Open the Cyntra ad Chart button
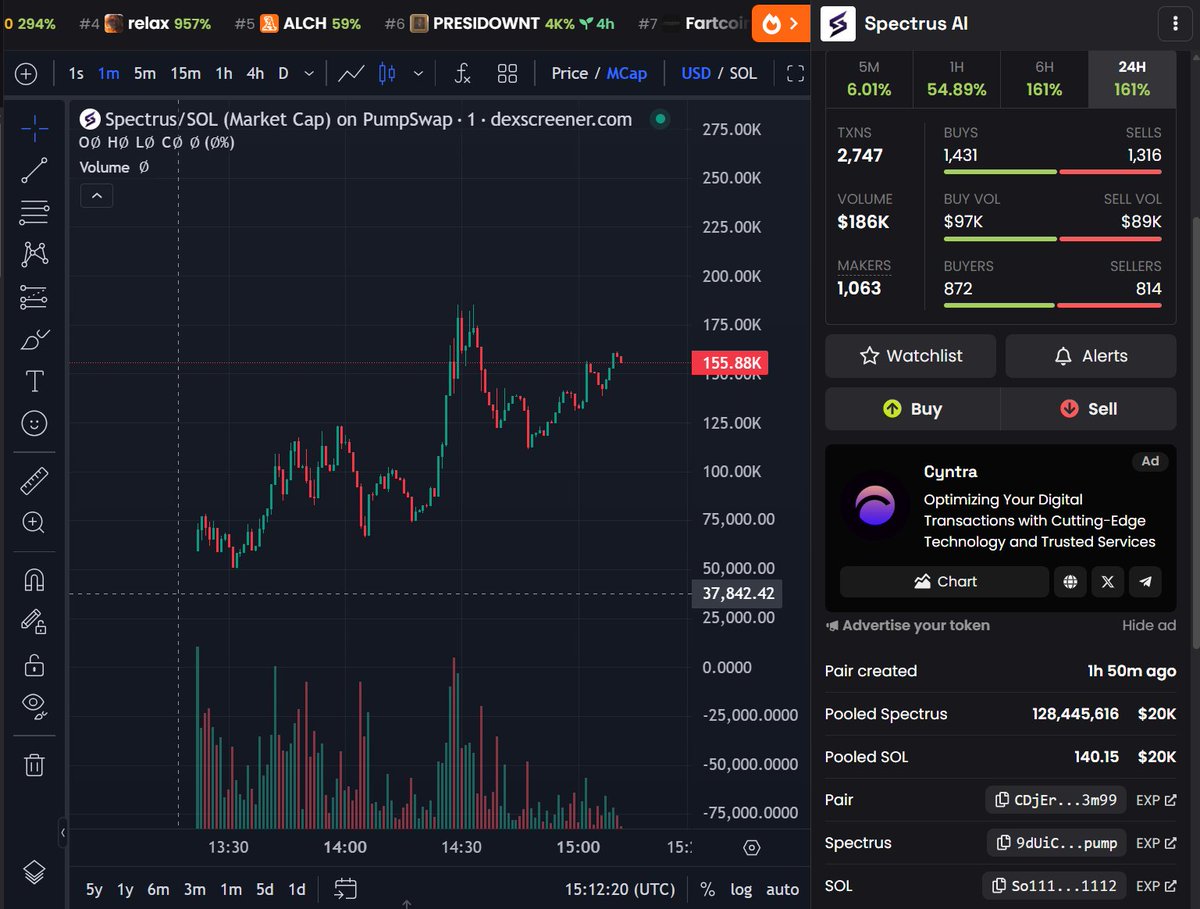This screenshot has height=909, width=1200. (x=944, y=582)
